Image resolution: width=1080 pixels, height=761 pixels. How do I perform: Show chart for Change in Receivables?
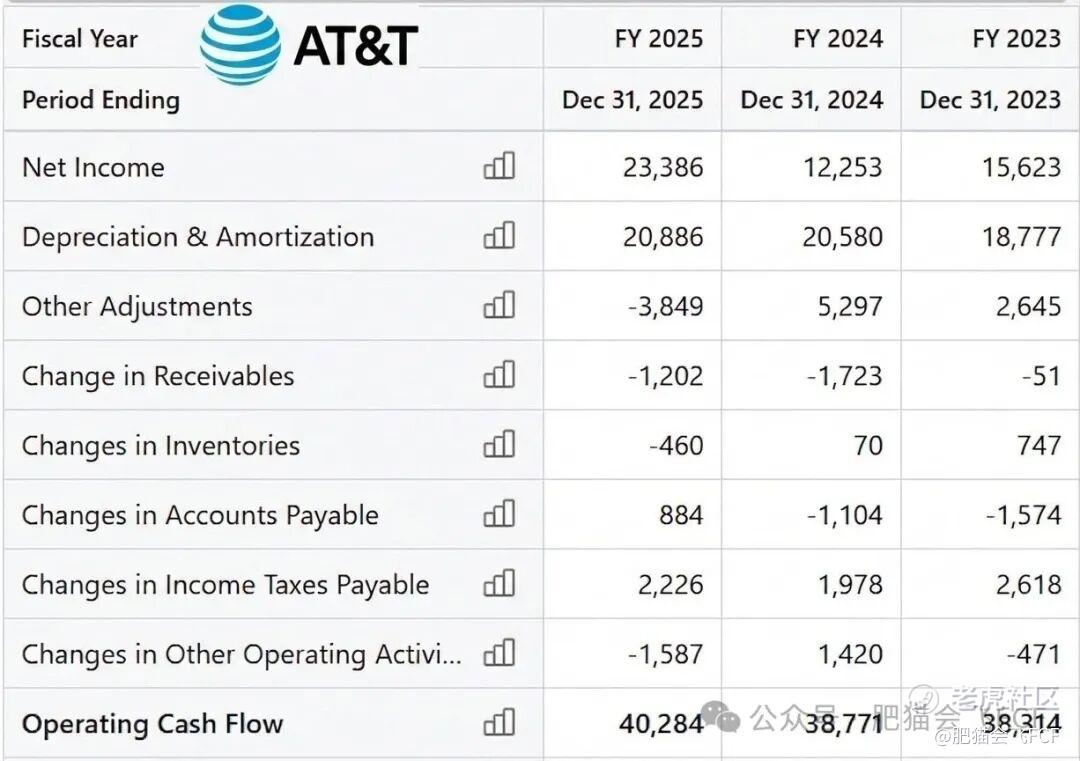[x=499, y=375]
